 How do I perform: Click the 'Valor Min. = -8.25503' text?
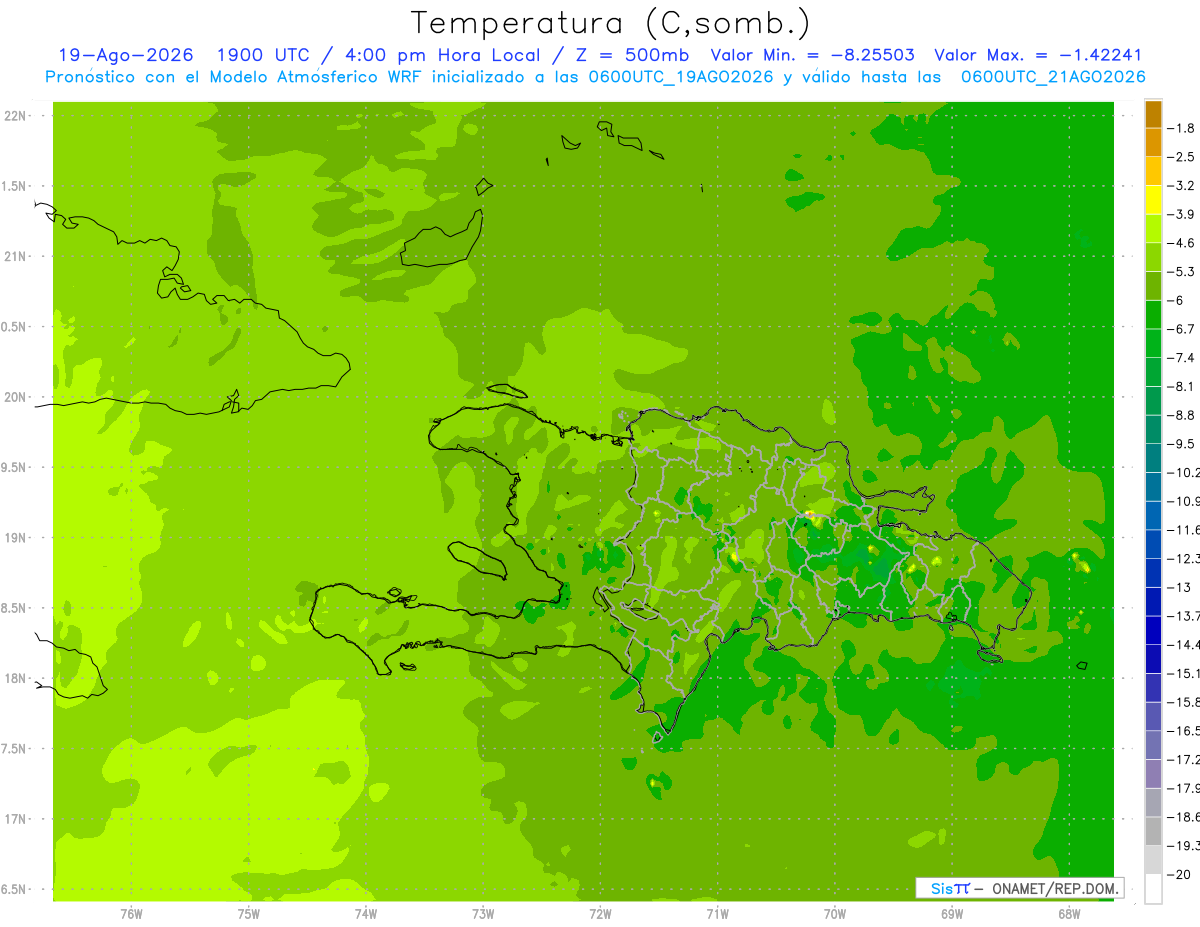[811, 56]
